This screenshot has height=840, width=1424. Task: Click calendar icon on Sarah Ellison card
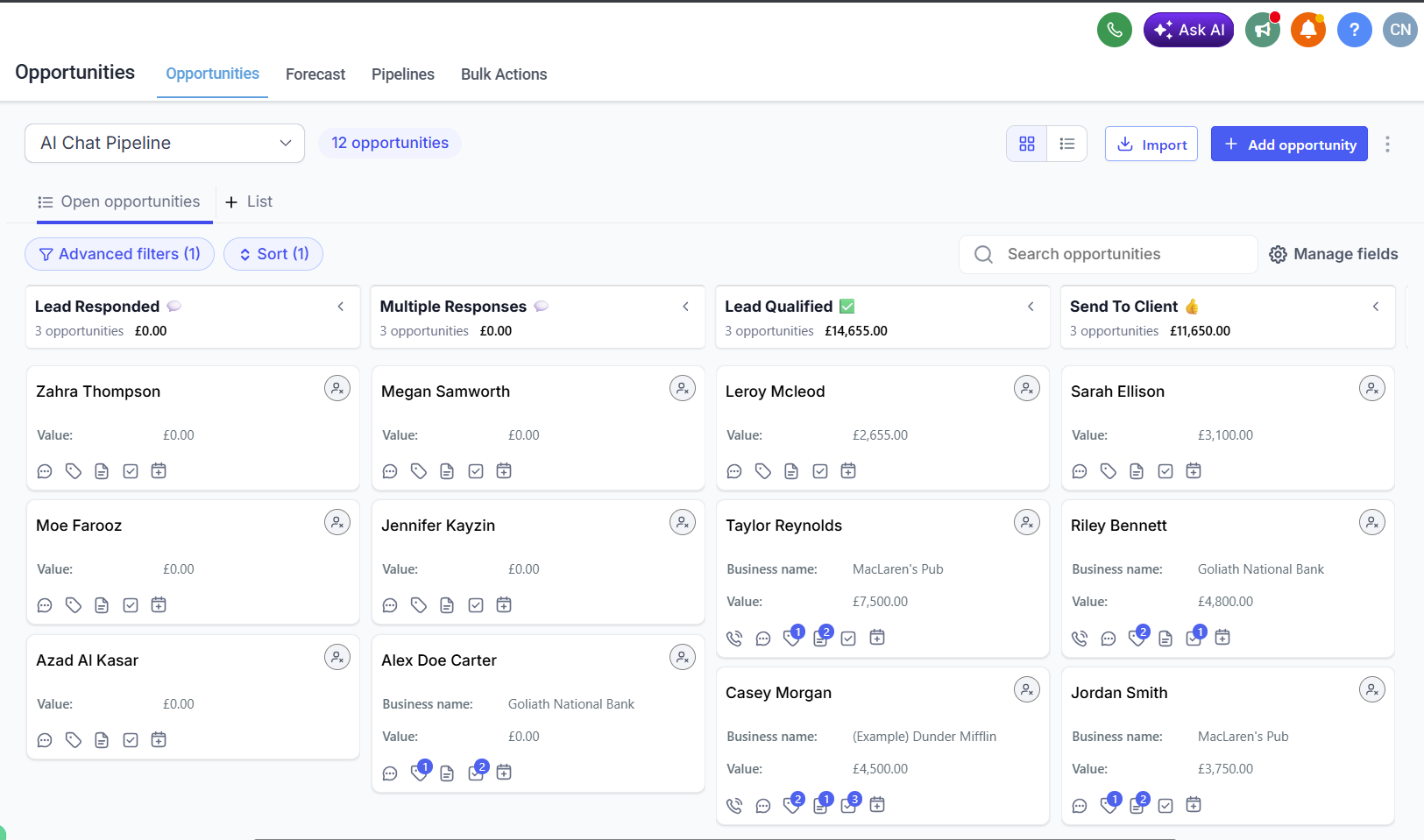tap(1194, 471)
